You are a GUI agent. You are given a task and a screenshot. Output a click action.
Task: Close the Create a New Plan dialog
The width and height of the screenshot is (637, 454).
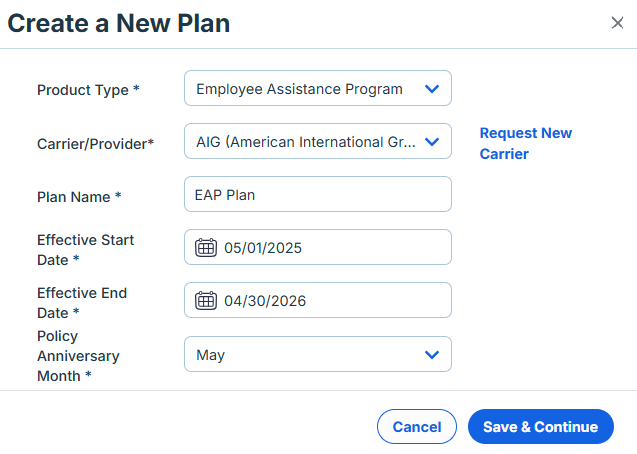point(617,23)
